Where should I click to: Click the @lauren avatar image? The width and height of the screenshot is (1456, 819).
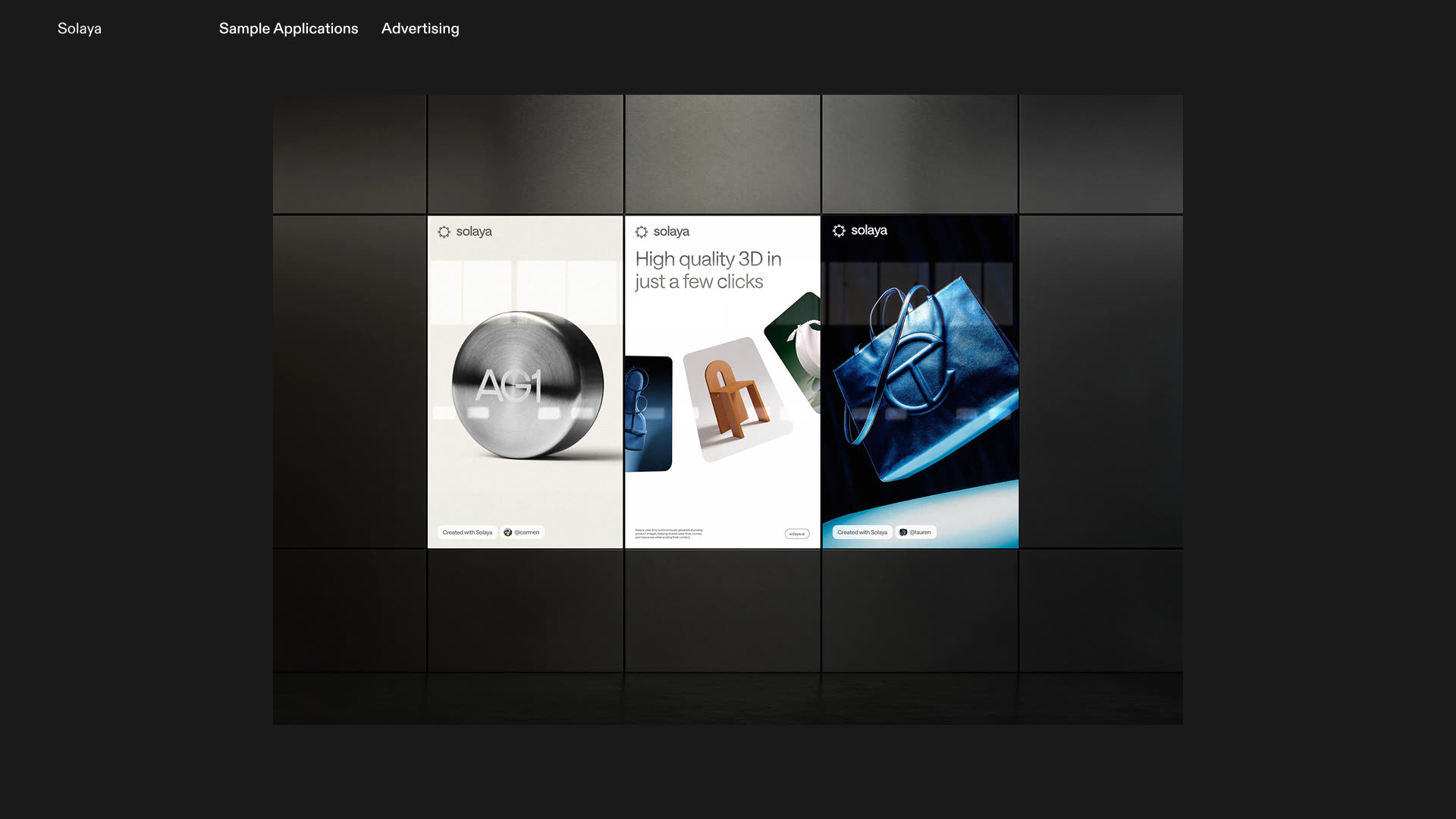[902, 532]
